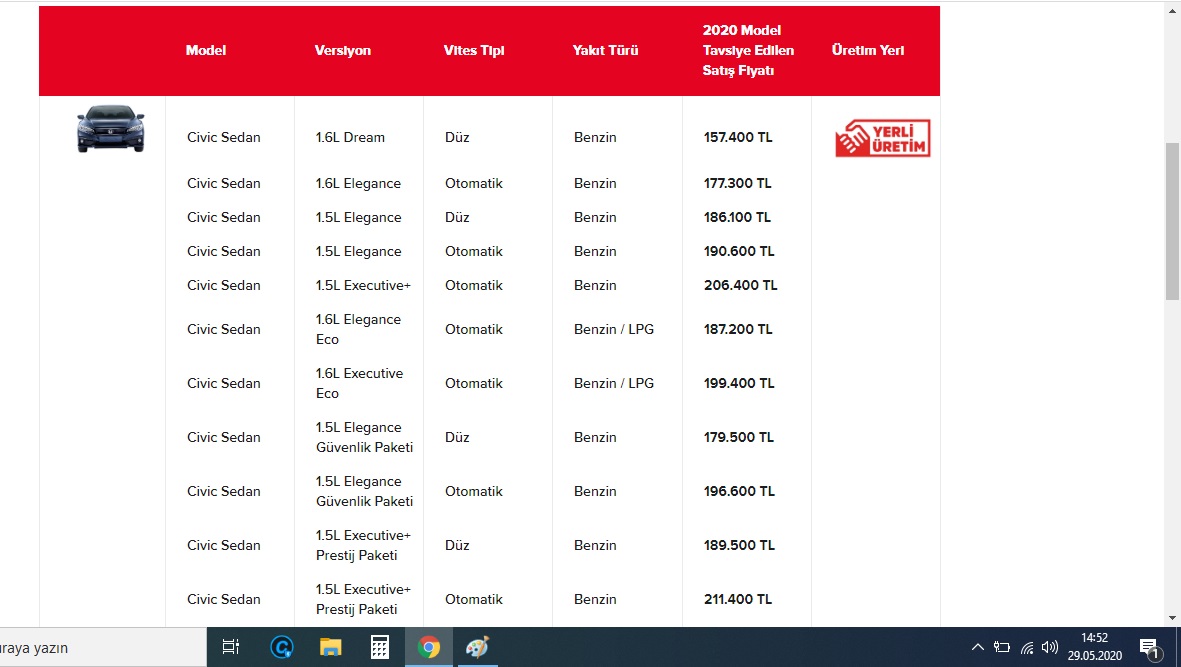Click 1.5L Elegance in the 186.100 TL row
Screen dimensions: 1181x667
359,218
